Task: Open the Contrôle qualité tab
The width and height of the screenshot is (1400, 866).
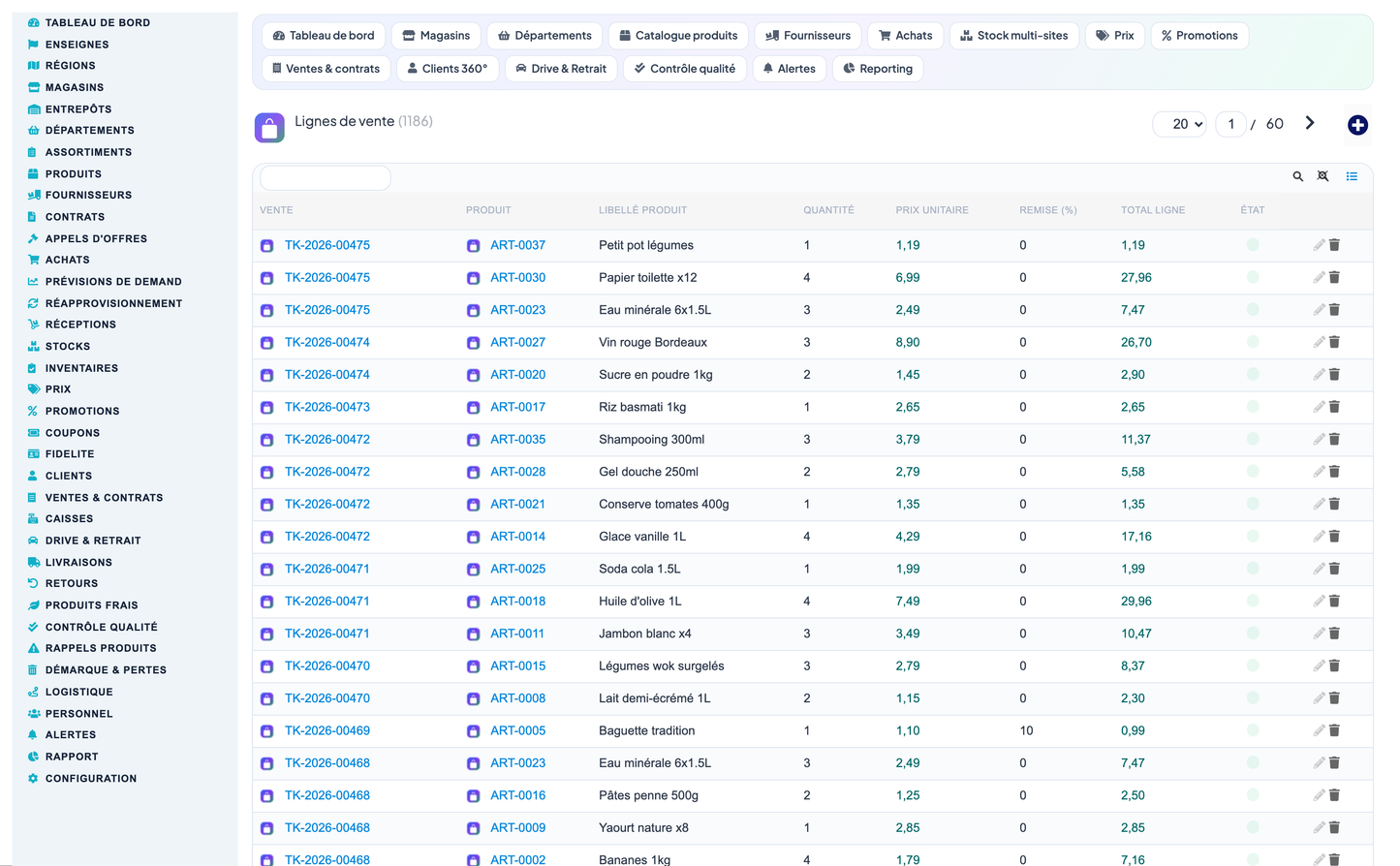Action: point(684,69)
